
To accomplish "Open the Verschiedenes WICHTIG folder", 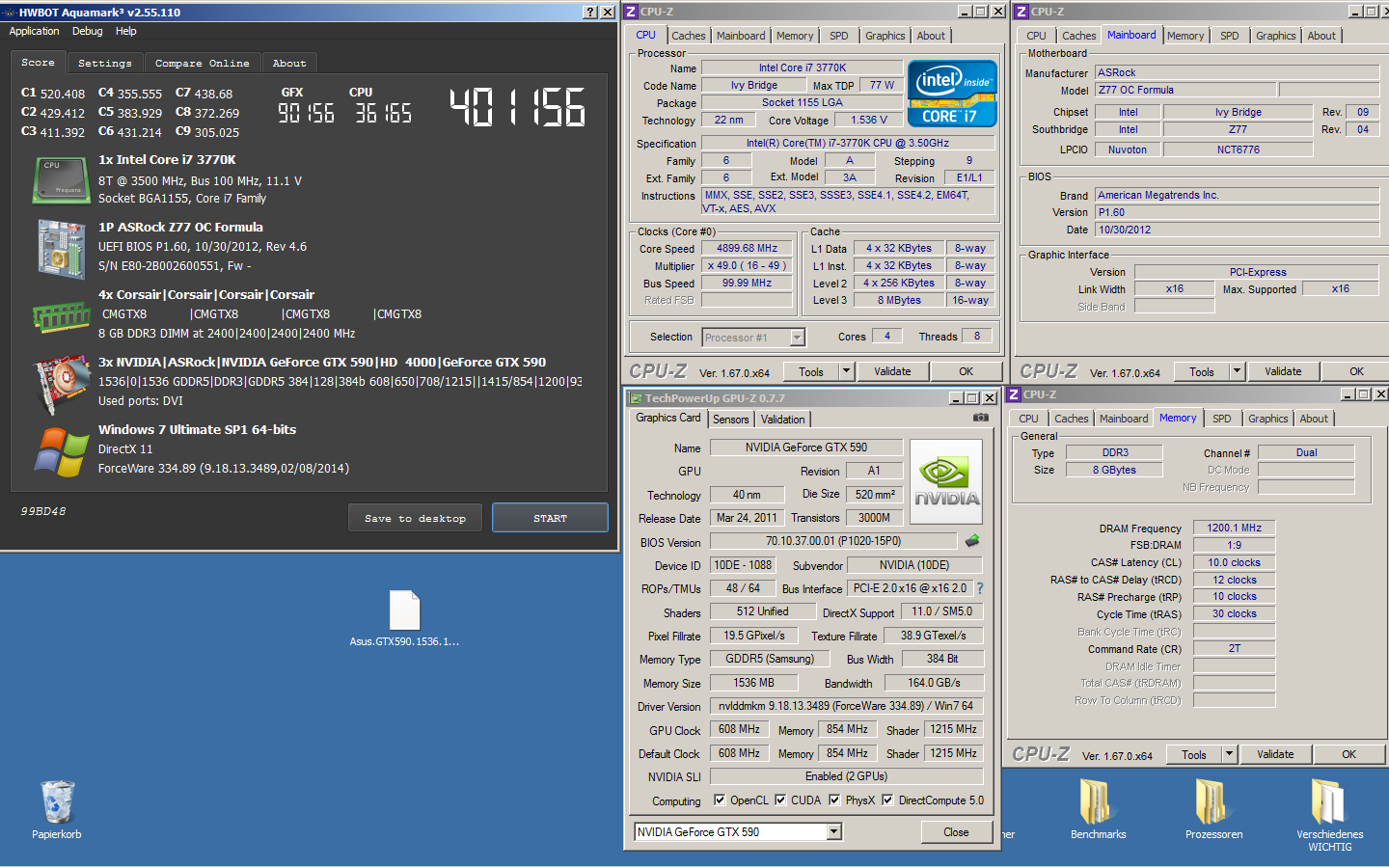I will [1329, 815].
